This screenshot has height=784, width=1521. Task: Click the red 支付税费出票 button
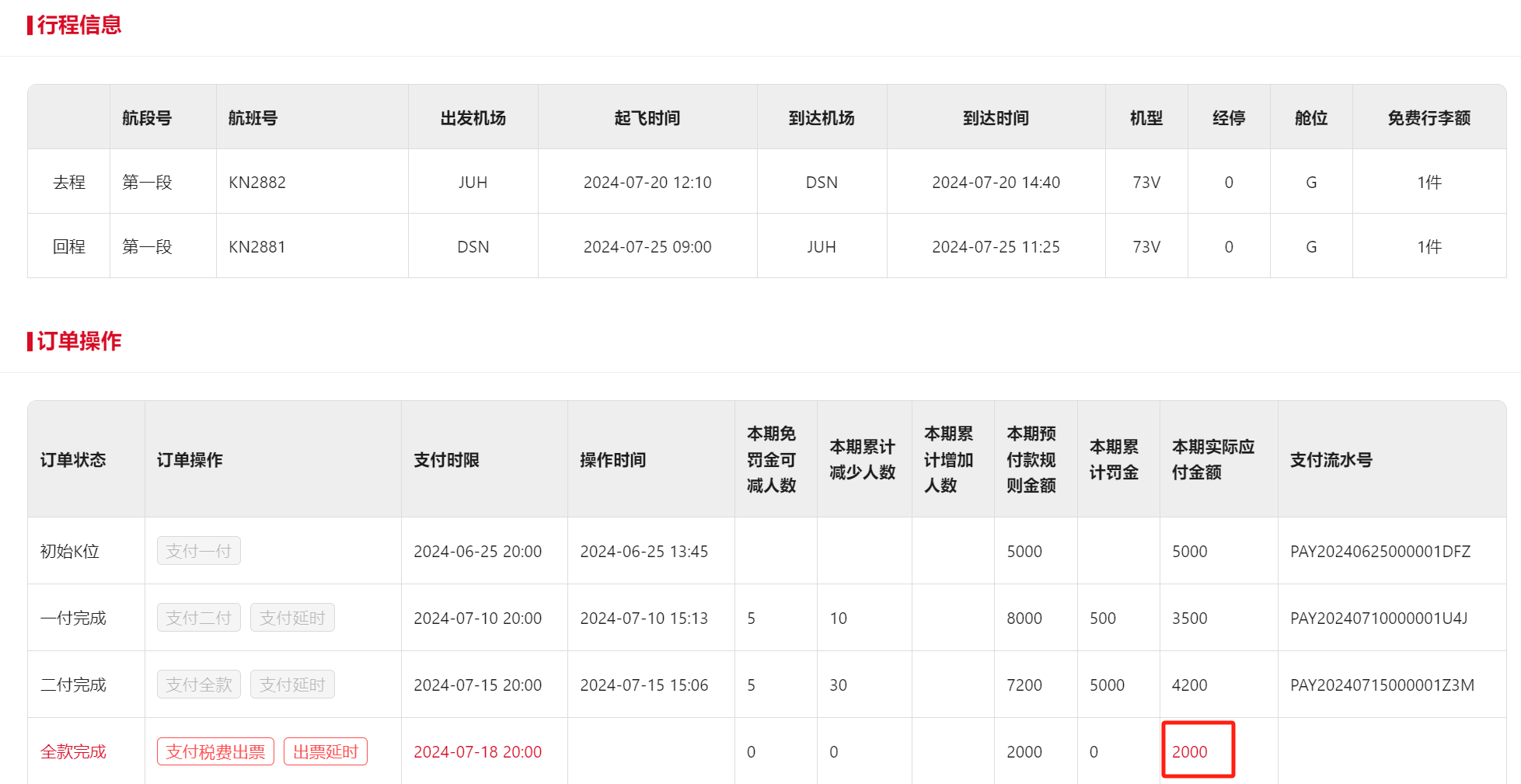[215, 751]
